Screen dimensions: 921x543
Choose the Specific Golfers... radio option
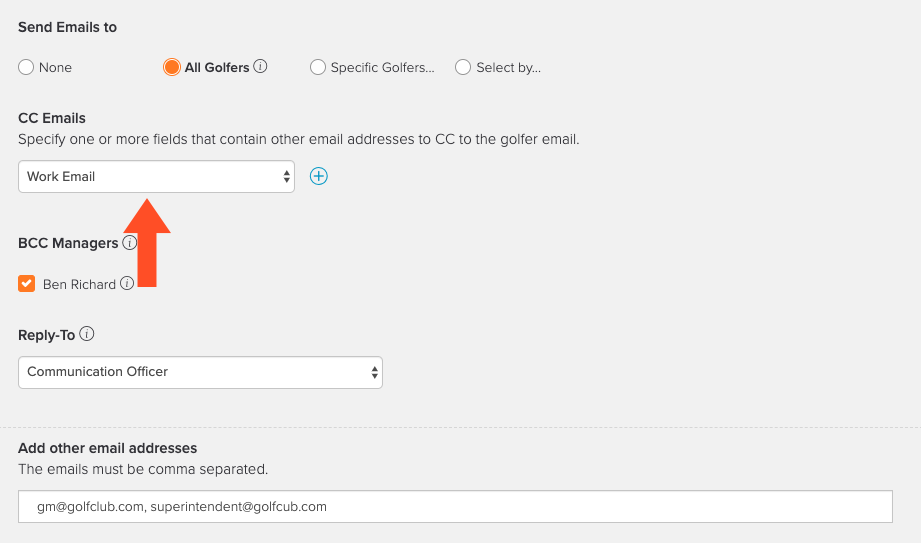[318, 67]
